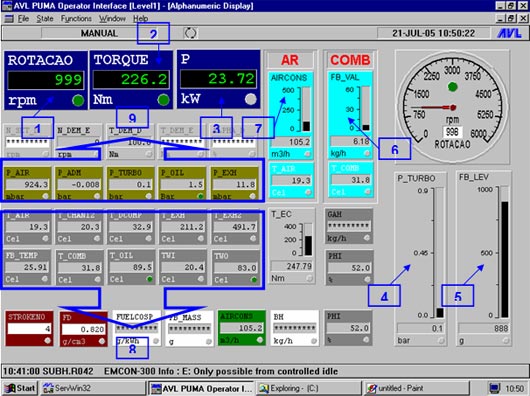Click the AR header label
Viewport: 530px width, 396px height.
click(x=290, y=60)
